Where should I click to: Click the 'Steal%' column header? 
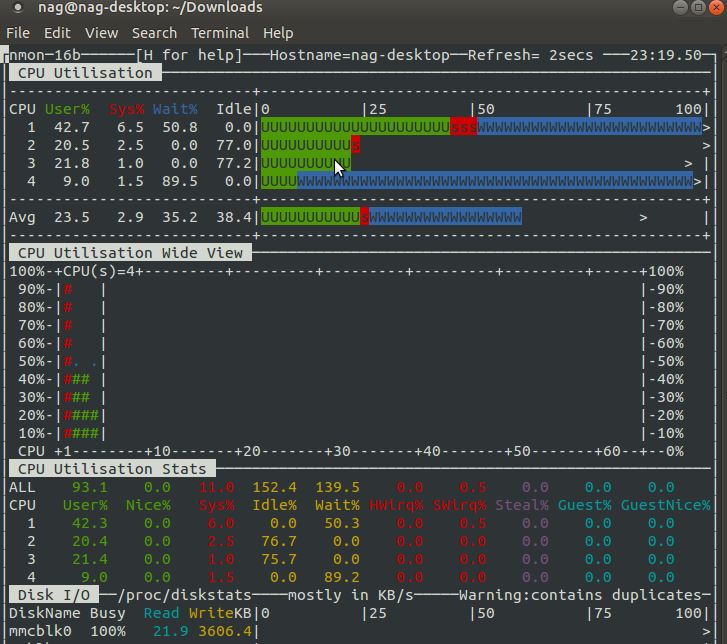[522, 505]
